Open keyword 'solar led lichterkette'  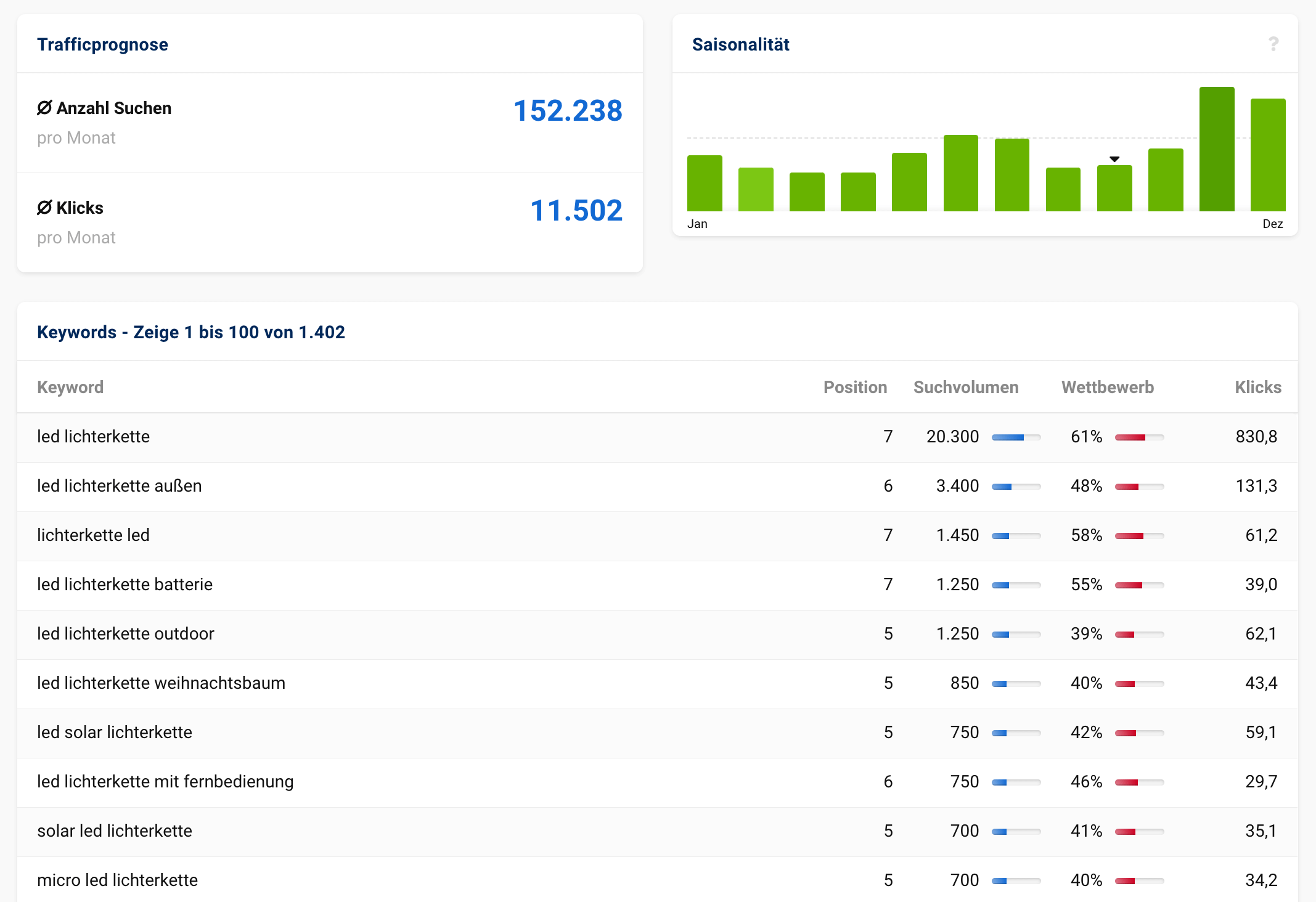(114, 831)
